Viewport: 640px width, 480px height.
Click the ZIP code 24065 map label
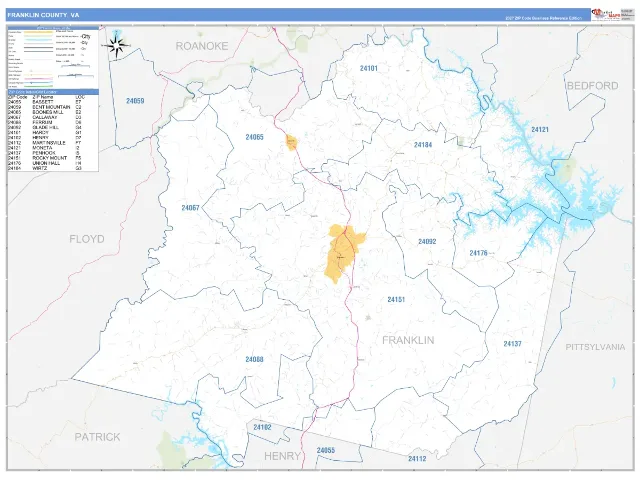(x=254, y=137)
